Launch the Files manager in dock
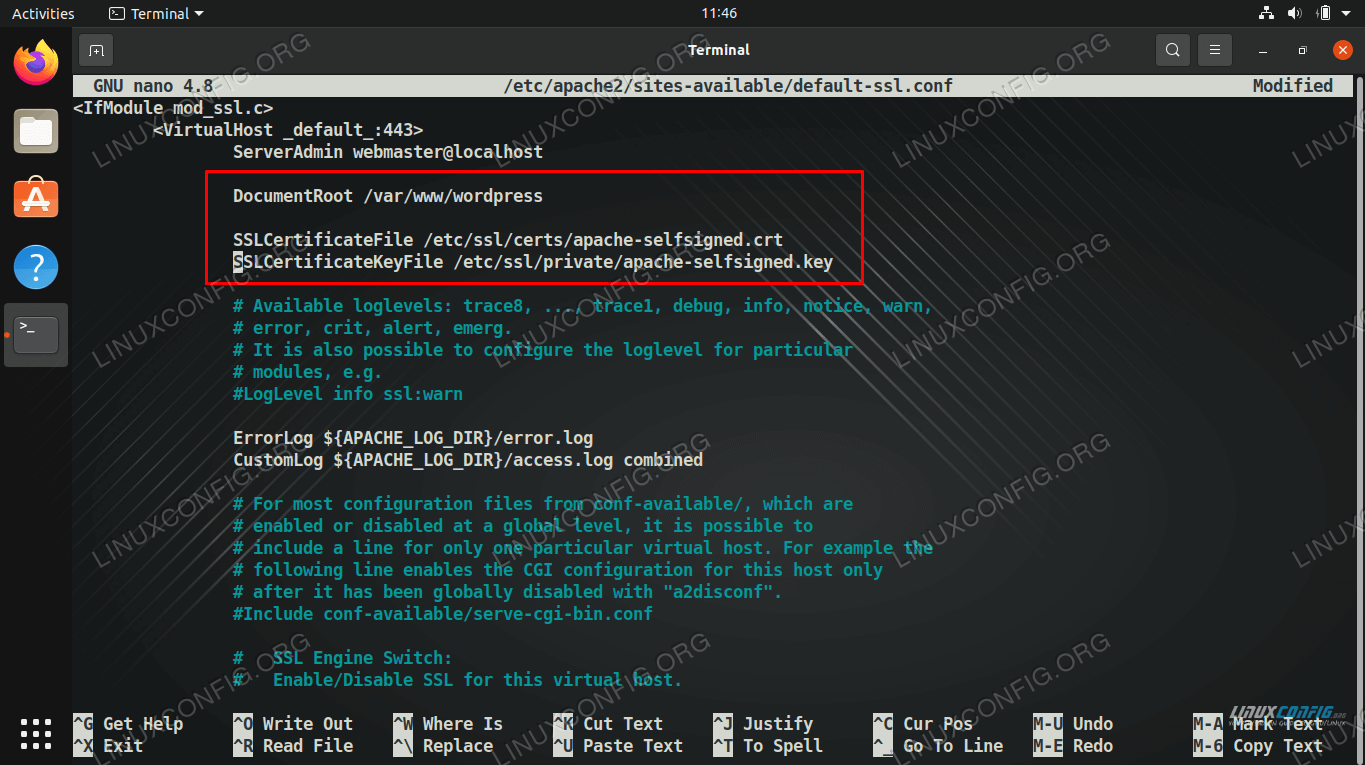This screenshot has width=1365, height=765. [x=36, y=131]
